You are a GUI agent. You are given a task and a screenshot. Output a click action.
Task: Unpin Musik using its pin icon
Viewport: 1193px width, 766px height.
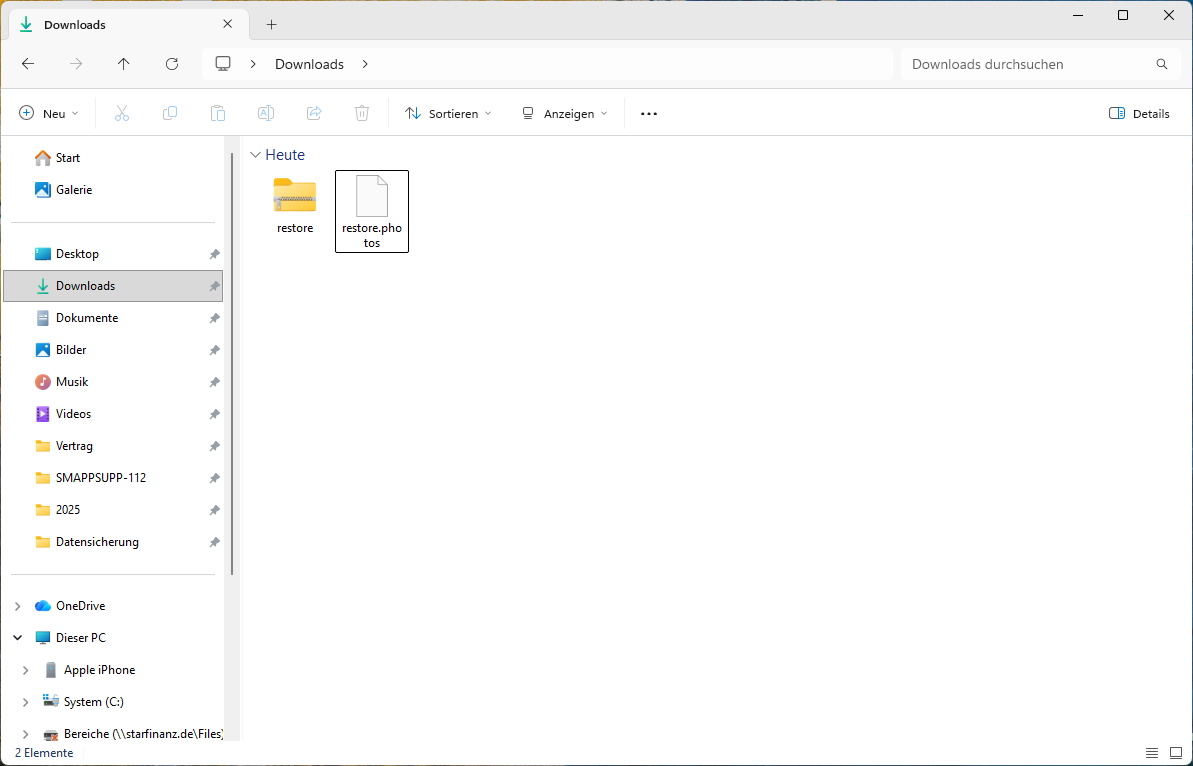point(215,382)
